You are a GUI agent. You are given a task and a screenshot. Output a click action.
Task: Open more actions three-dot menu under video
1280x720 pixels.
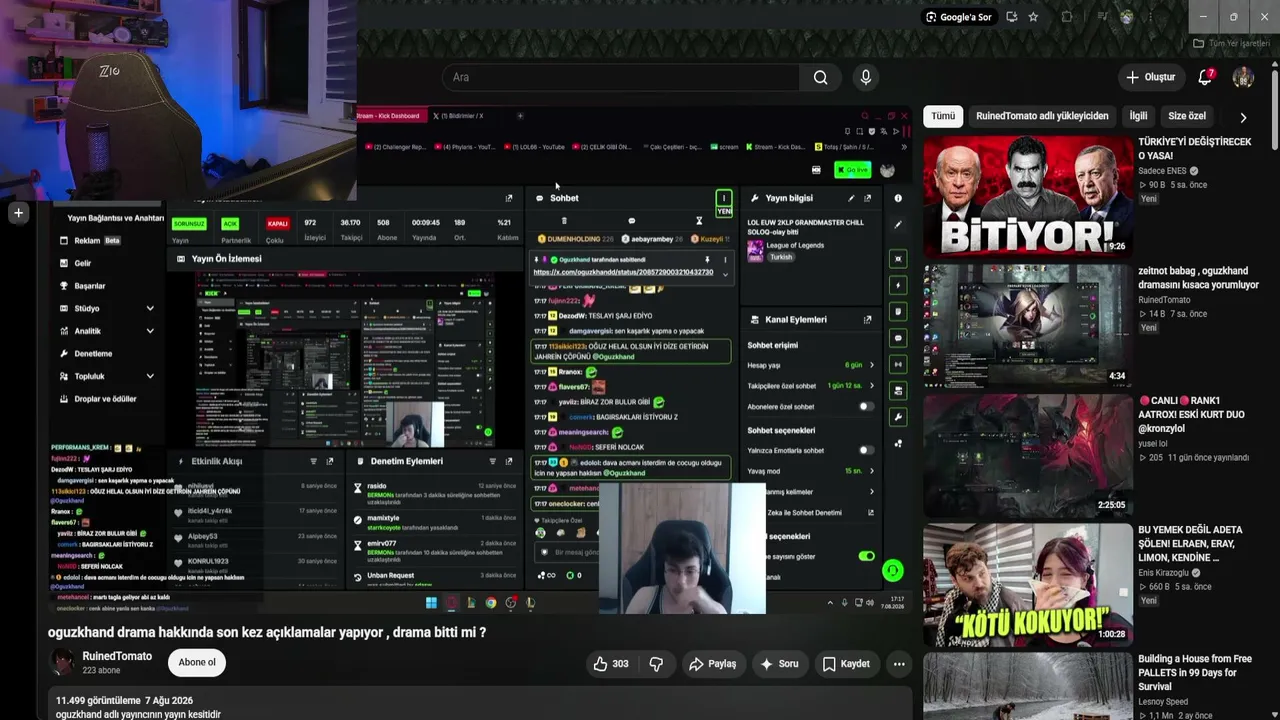[899, 664]
